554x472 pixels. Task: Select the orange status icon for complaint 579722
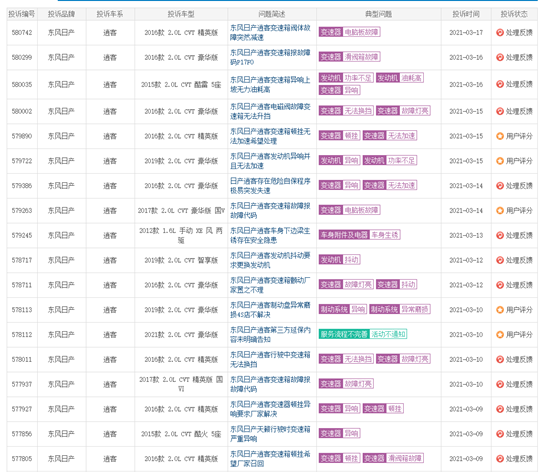[x=500, y=161]
